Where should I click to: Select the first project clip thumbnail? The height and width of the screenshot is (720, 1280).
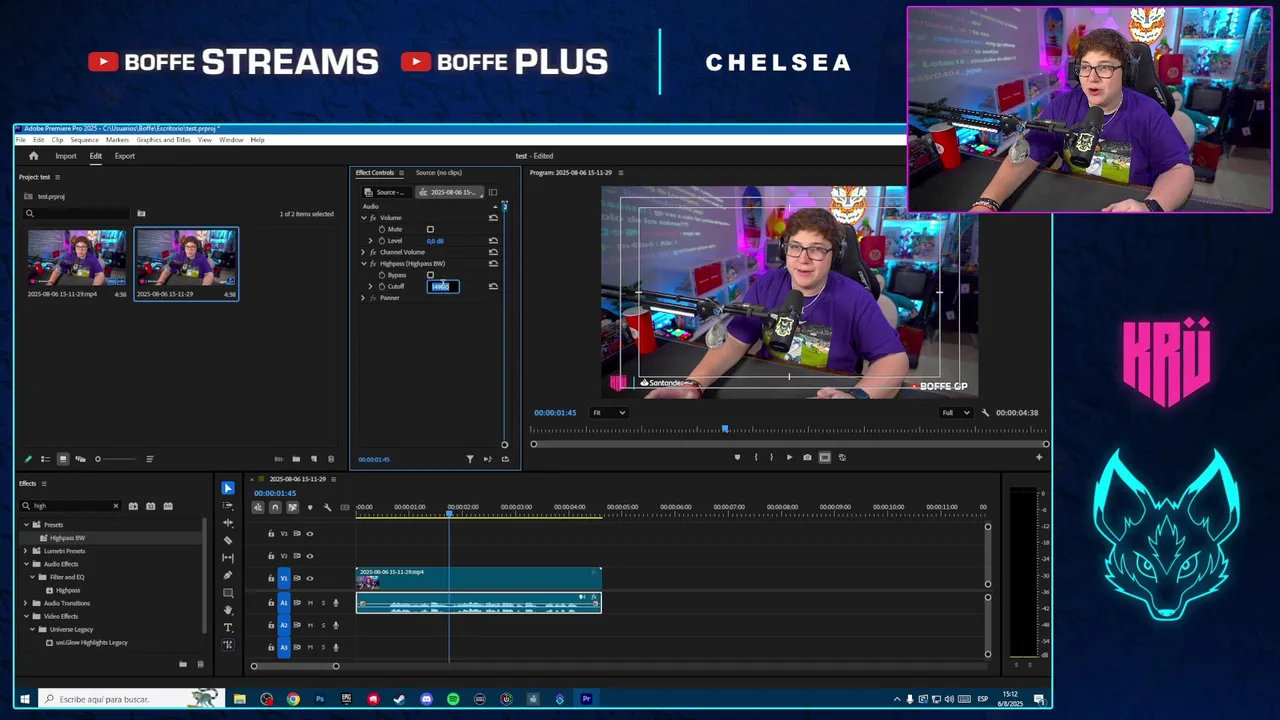point(77,258)
